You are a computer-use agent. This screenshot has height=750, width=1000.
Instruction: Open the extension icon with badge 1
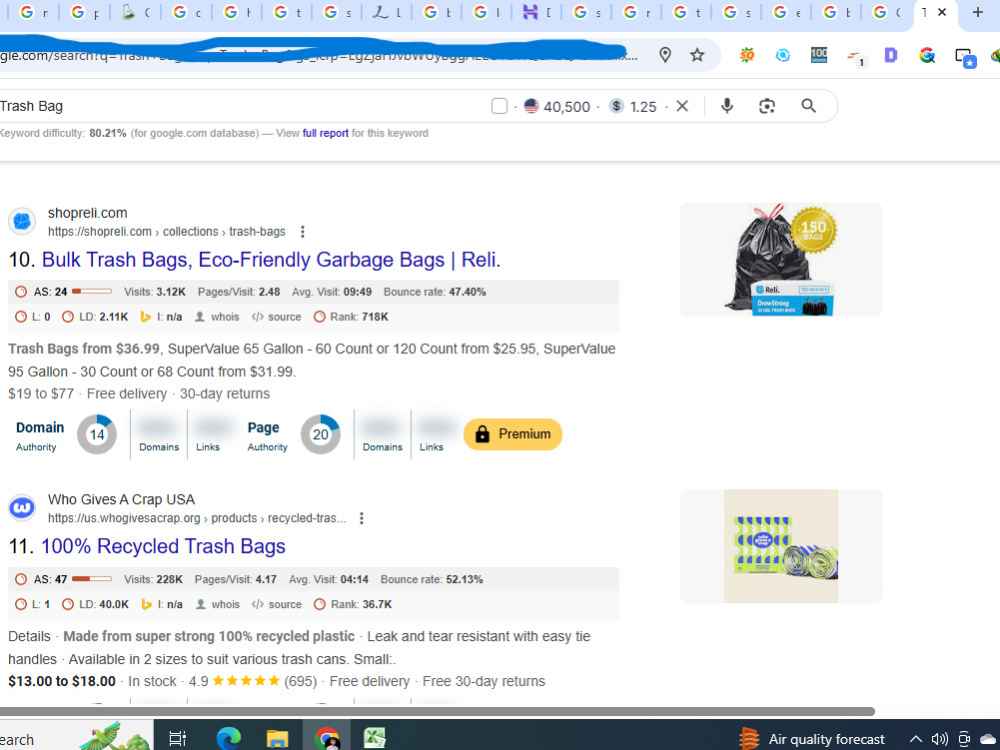click(x=855, y=57)
